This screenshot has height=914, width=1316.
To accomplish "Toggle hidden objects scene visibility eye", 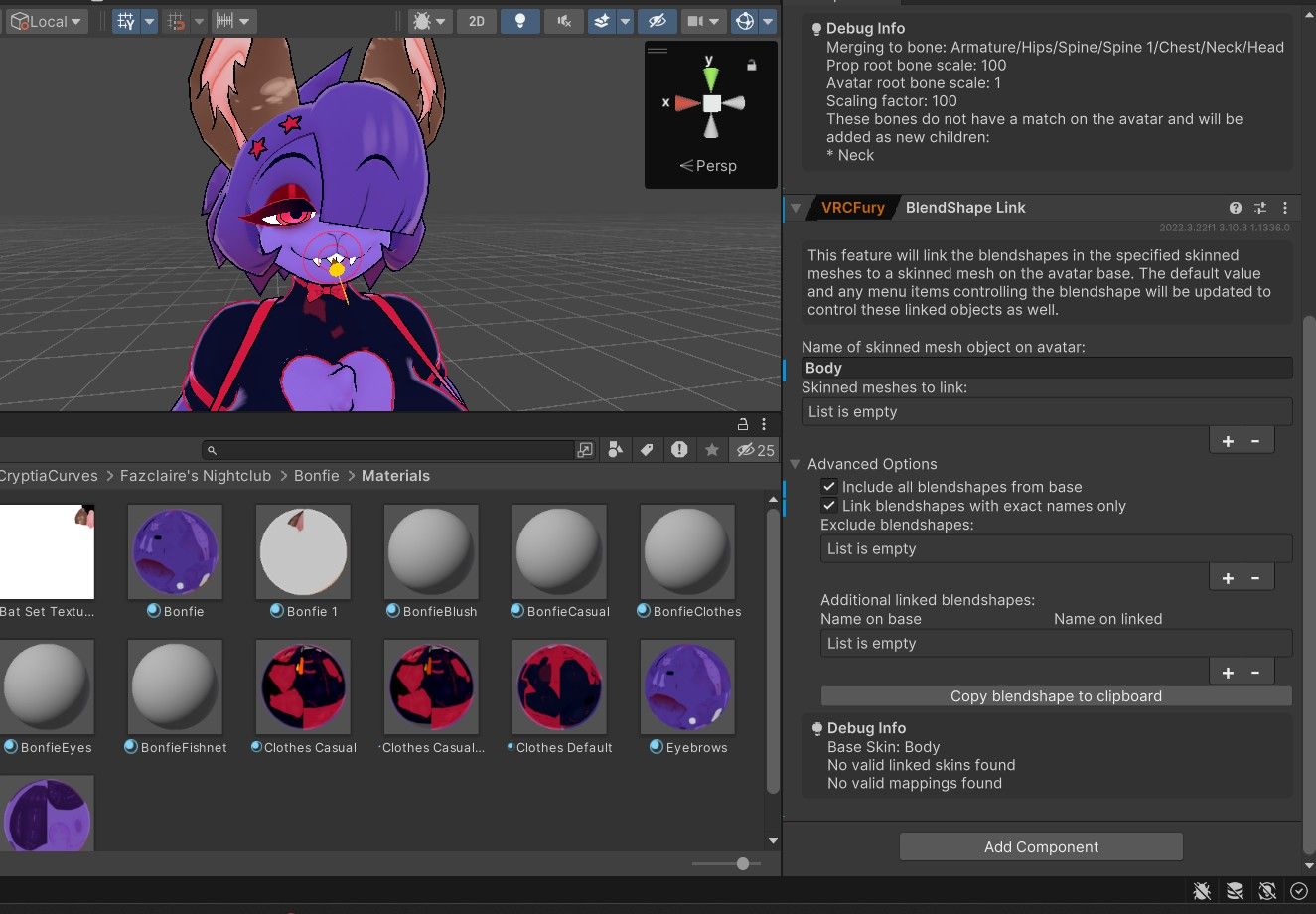I will point(657,21).
